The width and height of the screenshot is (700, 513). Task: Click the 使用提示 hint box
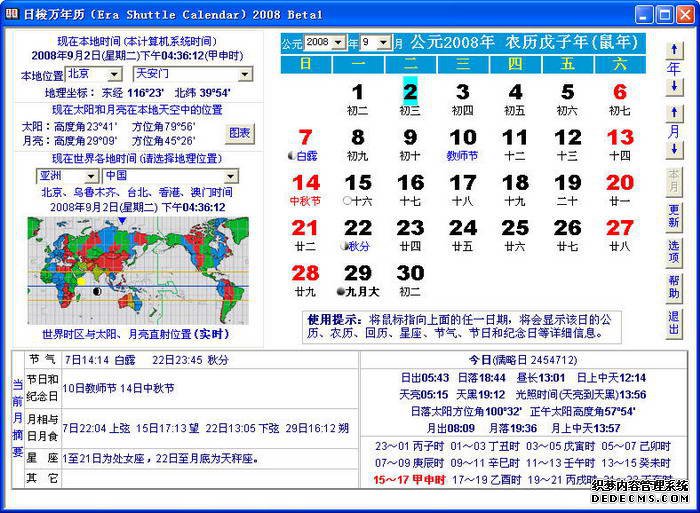461,327
